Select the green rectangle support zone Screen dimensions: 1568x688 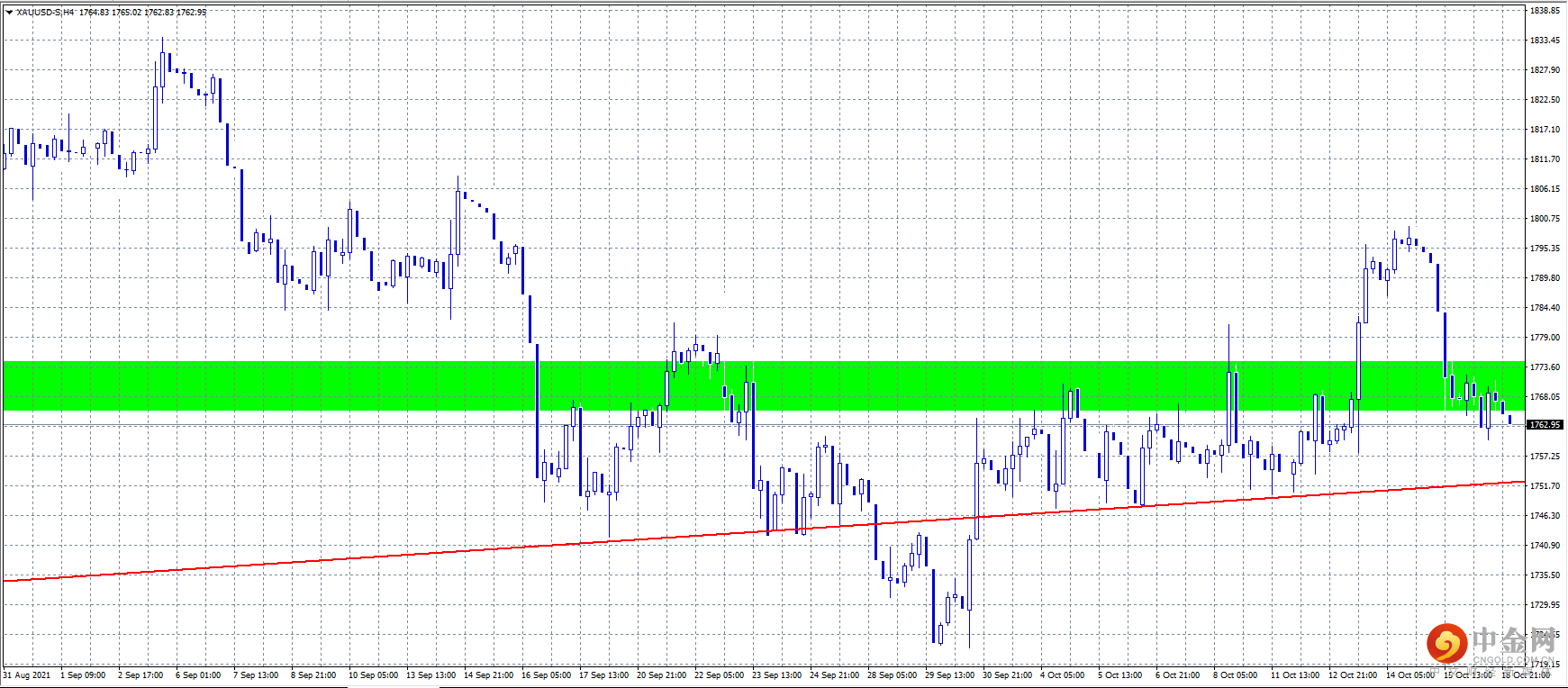[763, 385]
